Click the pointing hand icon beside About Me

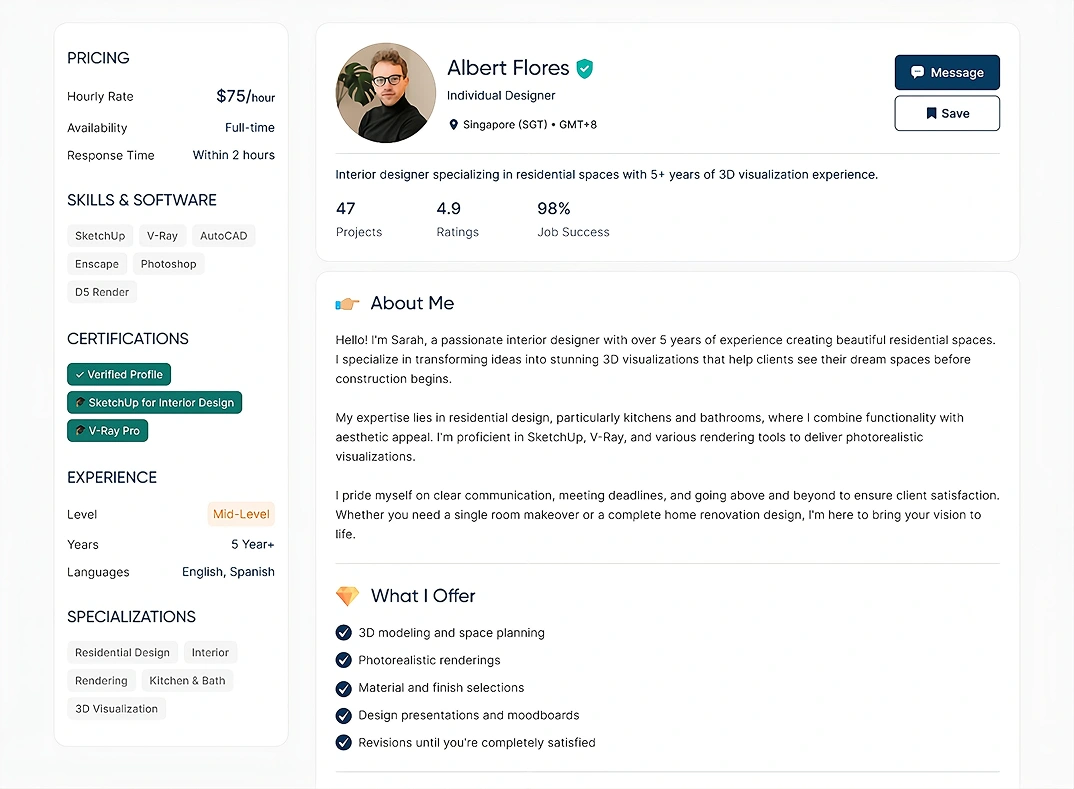click(x=347, y=303)
